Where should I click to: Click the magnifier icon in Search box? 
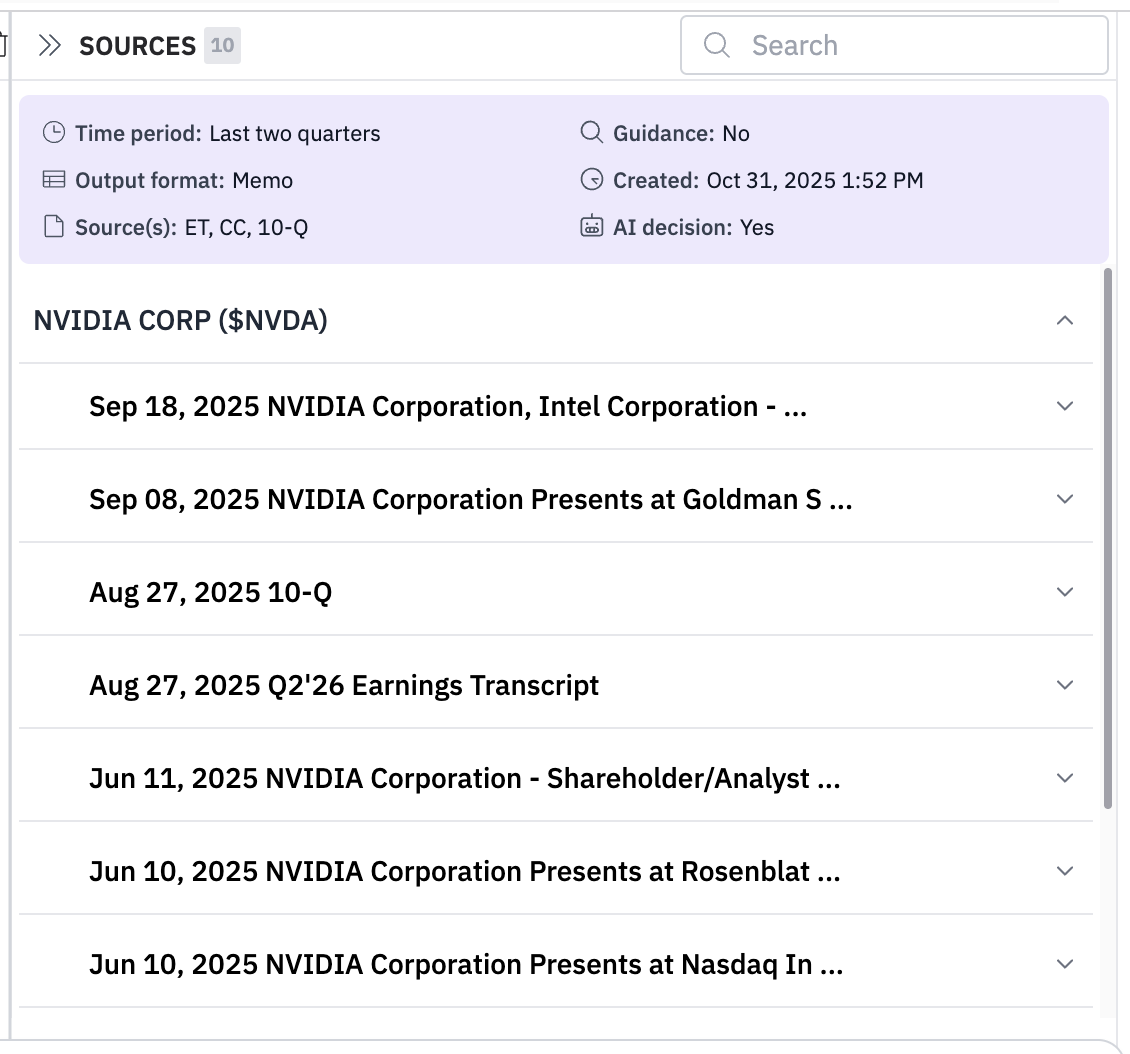point(716,45)
